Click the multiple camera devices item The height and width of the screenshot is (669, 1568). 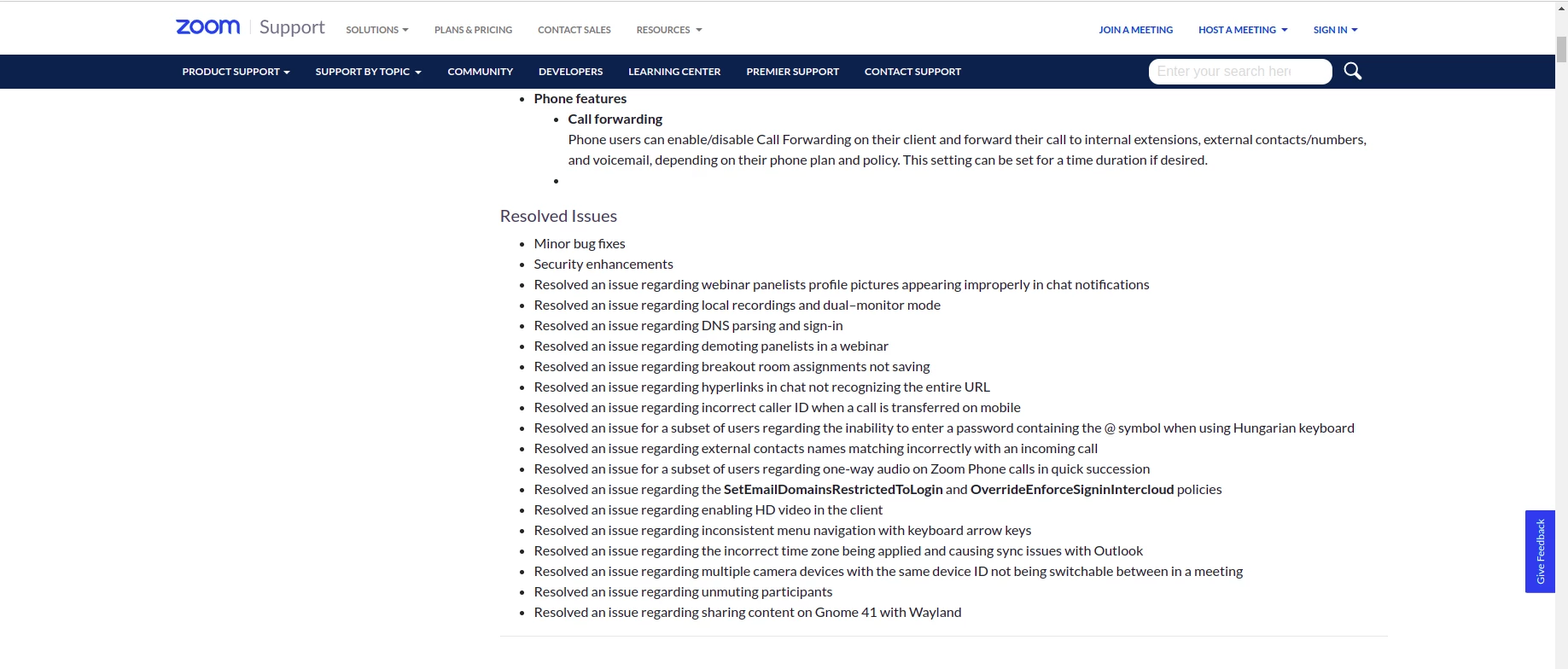coord(889,572)
